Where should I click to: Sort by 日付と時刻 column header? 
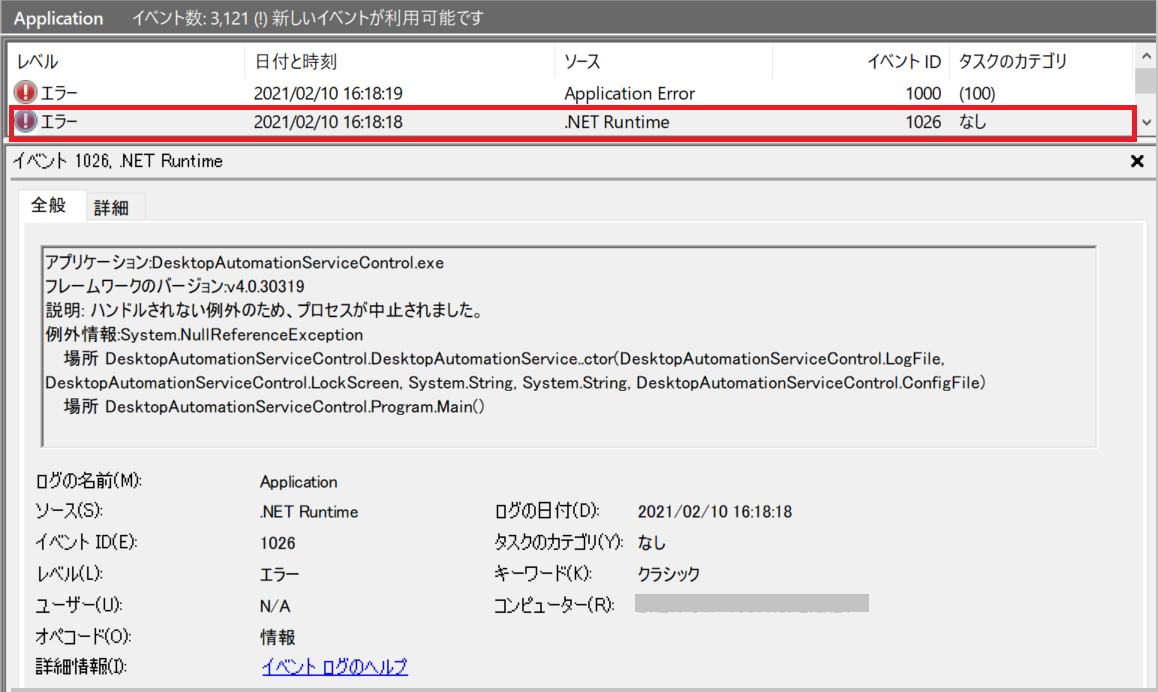coord(399,61)
